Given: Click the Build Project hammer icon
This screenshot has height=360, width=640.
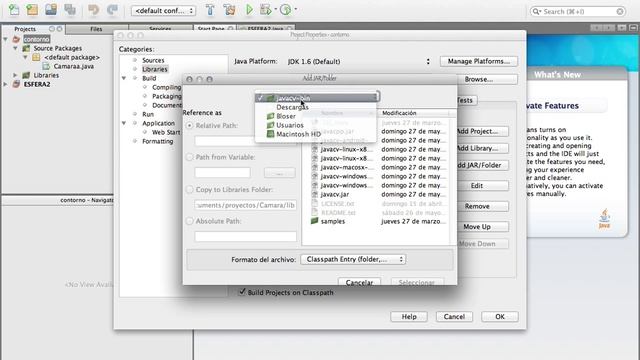Looking at the screenshot, I should [x=210, y=10].
